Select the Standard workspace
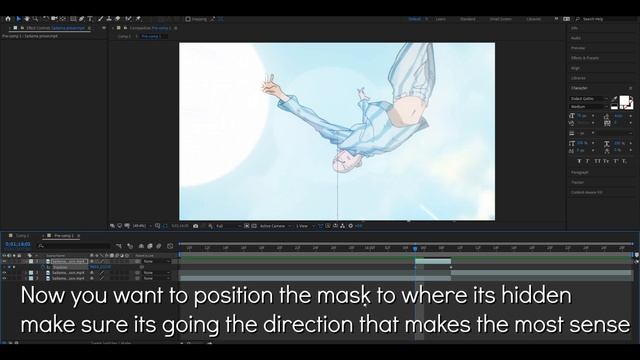The width and height of the screenshot is (640, 360). 468,19
